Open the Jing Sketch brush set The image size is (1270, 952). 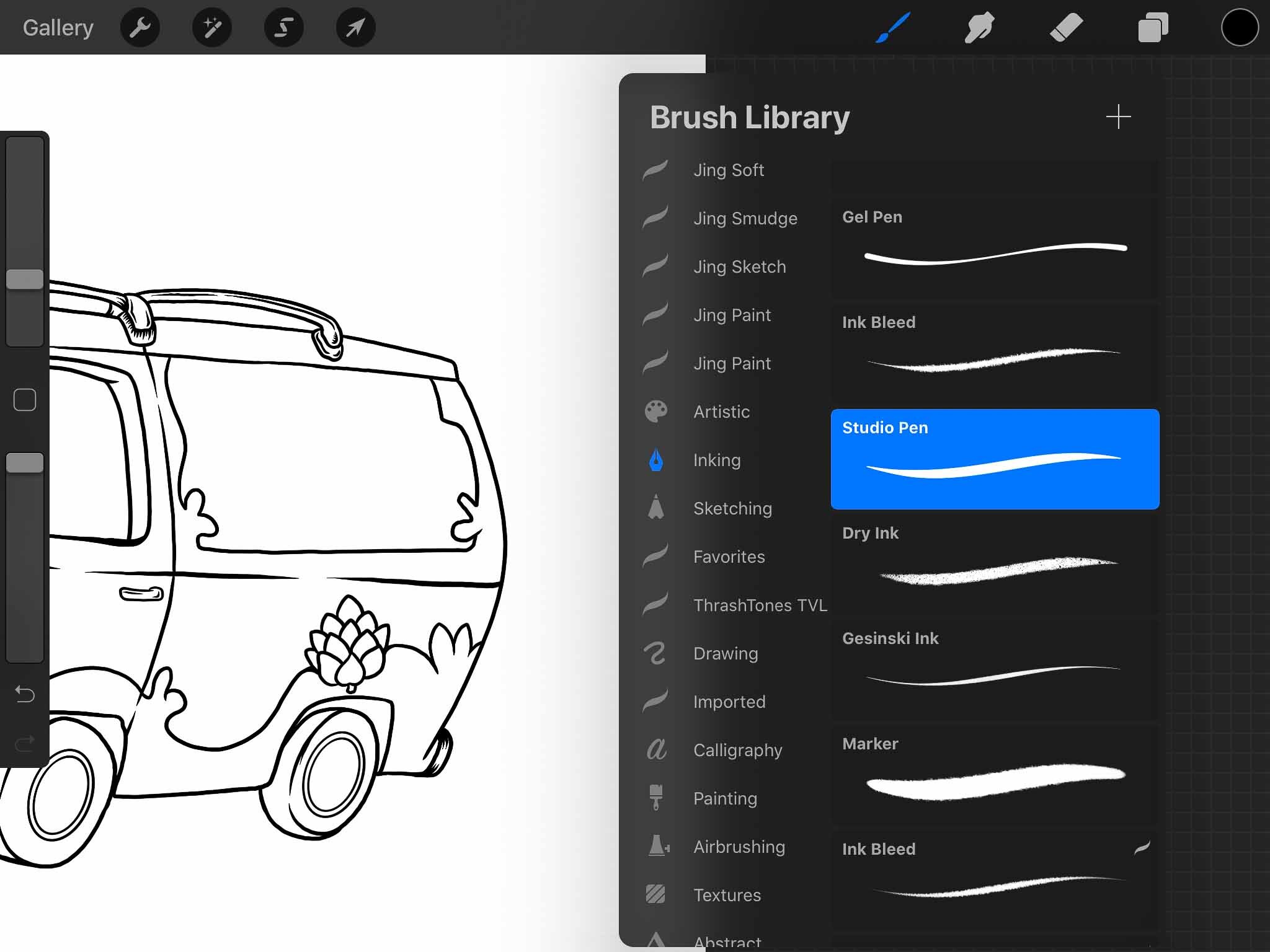[x=740, y=267]
